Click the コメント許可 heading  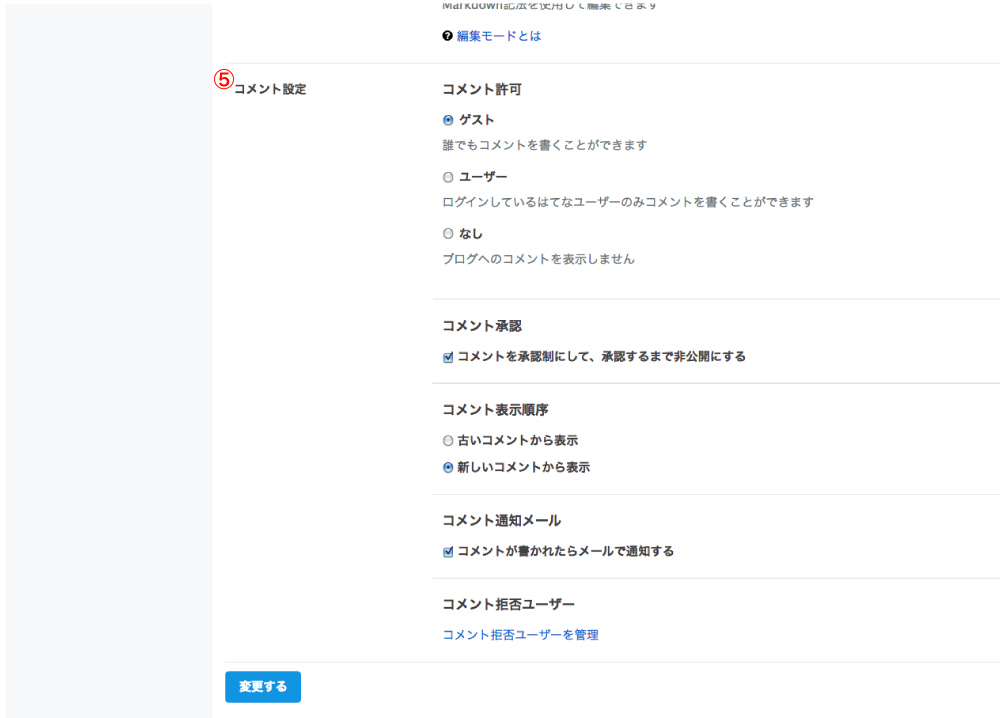[482, 89]
